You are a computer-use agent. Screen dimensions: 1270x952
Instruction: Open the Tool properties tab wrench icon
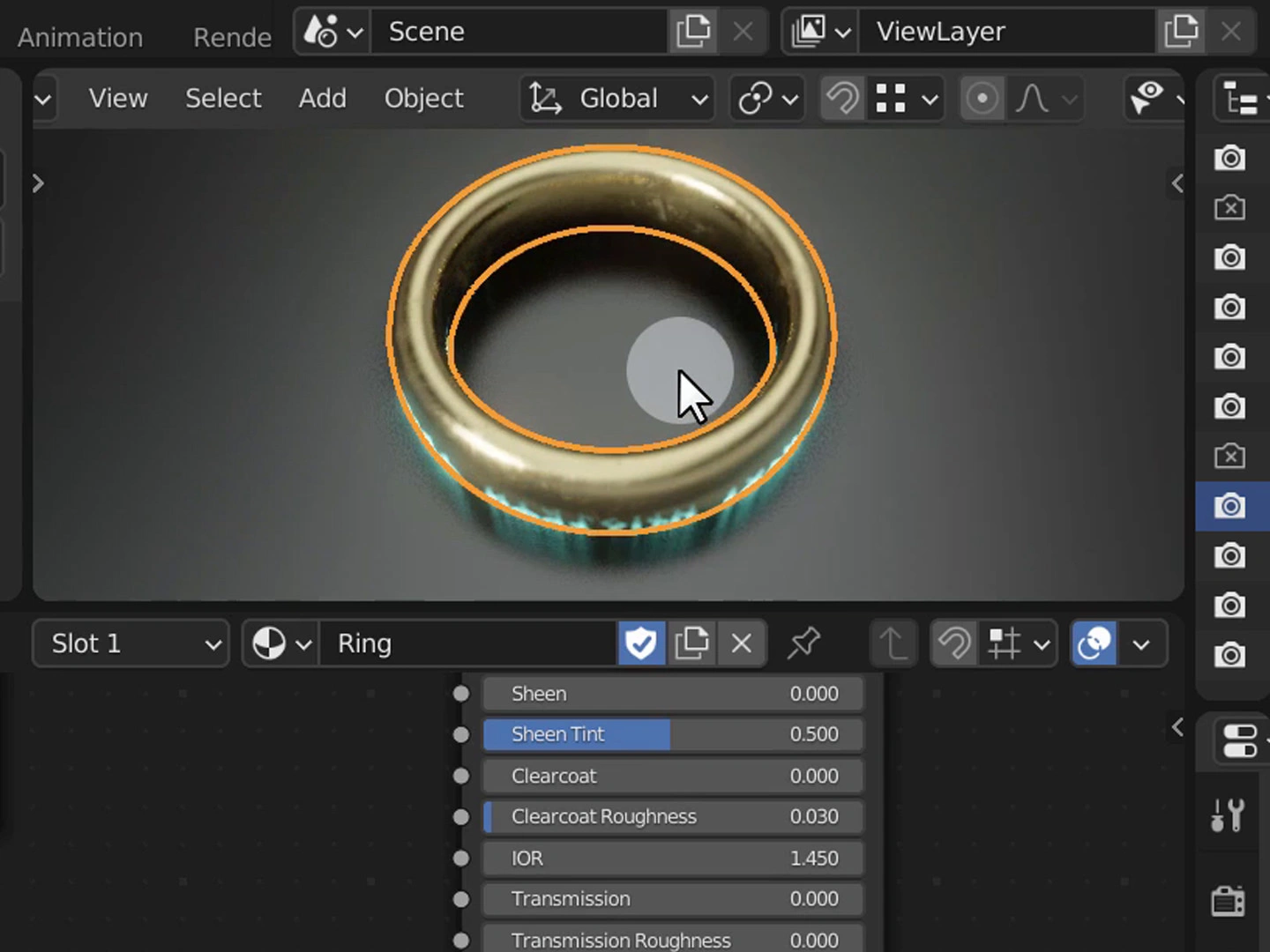1228,815
